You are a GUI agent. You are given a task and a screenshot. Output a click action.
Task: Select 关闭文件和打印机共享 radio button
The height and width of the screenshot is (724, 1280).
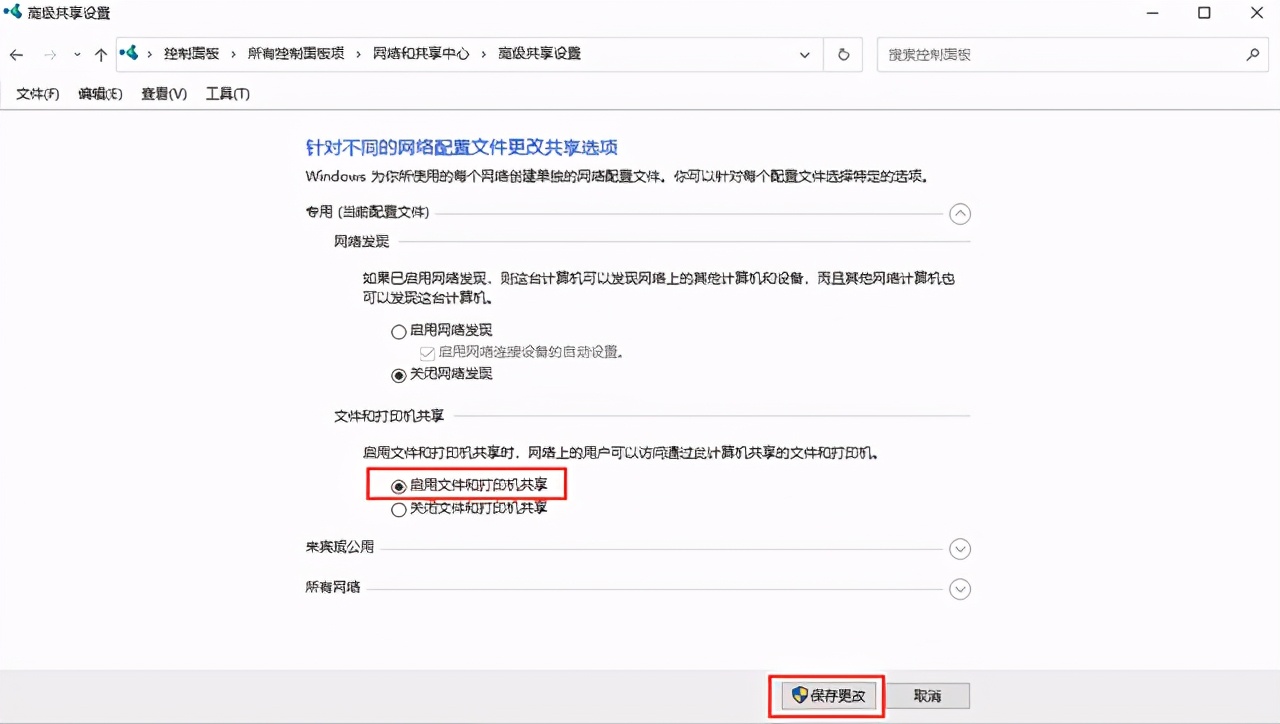pyautogui.click(x=399, y=509)
